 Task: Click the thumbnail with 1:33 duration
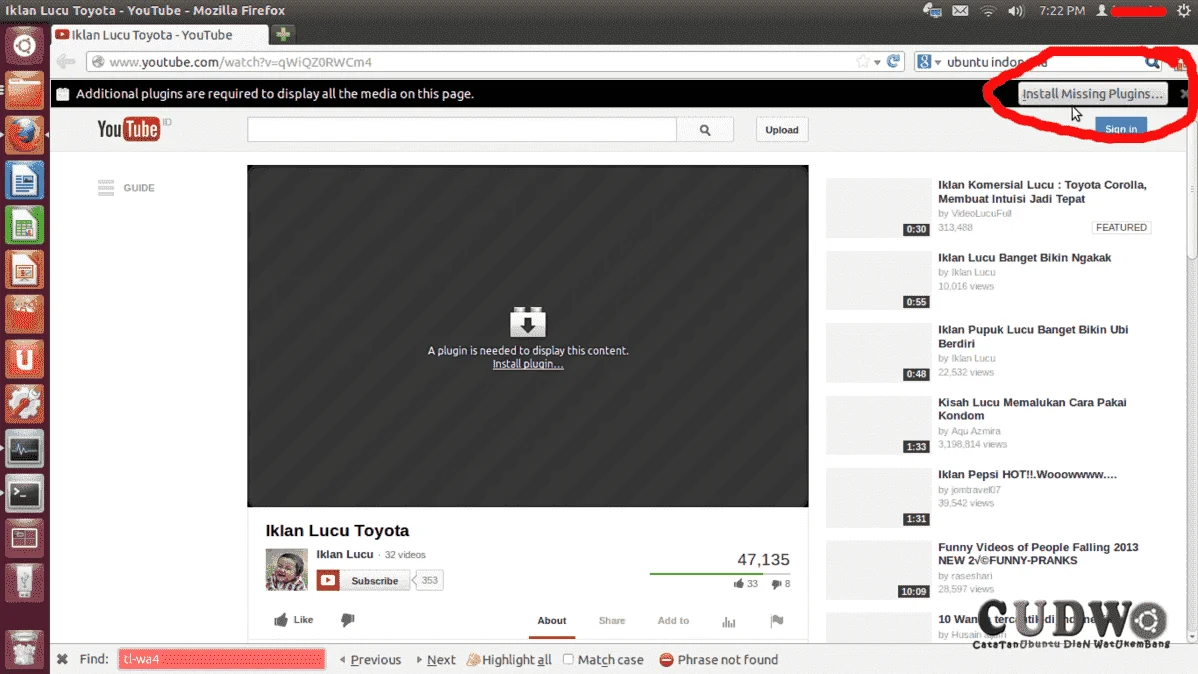(879, 425)
